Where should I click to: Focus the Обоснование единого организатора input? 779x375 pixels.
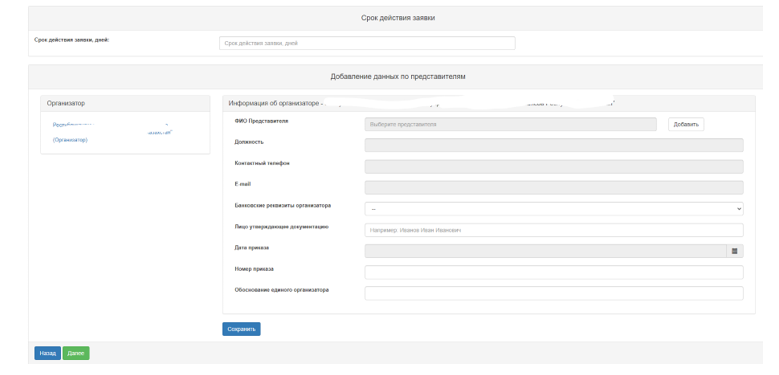tap(554, 294)
